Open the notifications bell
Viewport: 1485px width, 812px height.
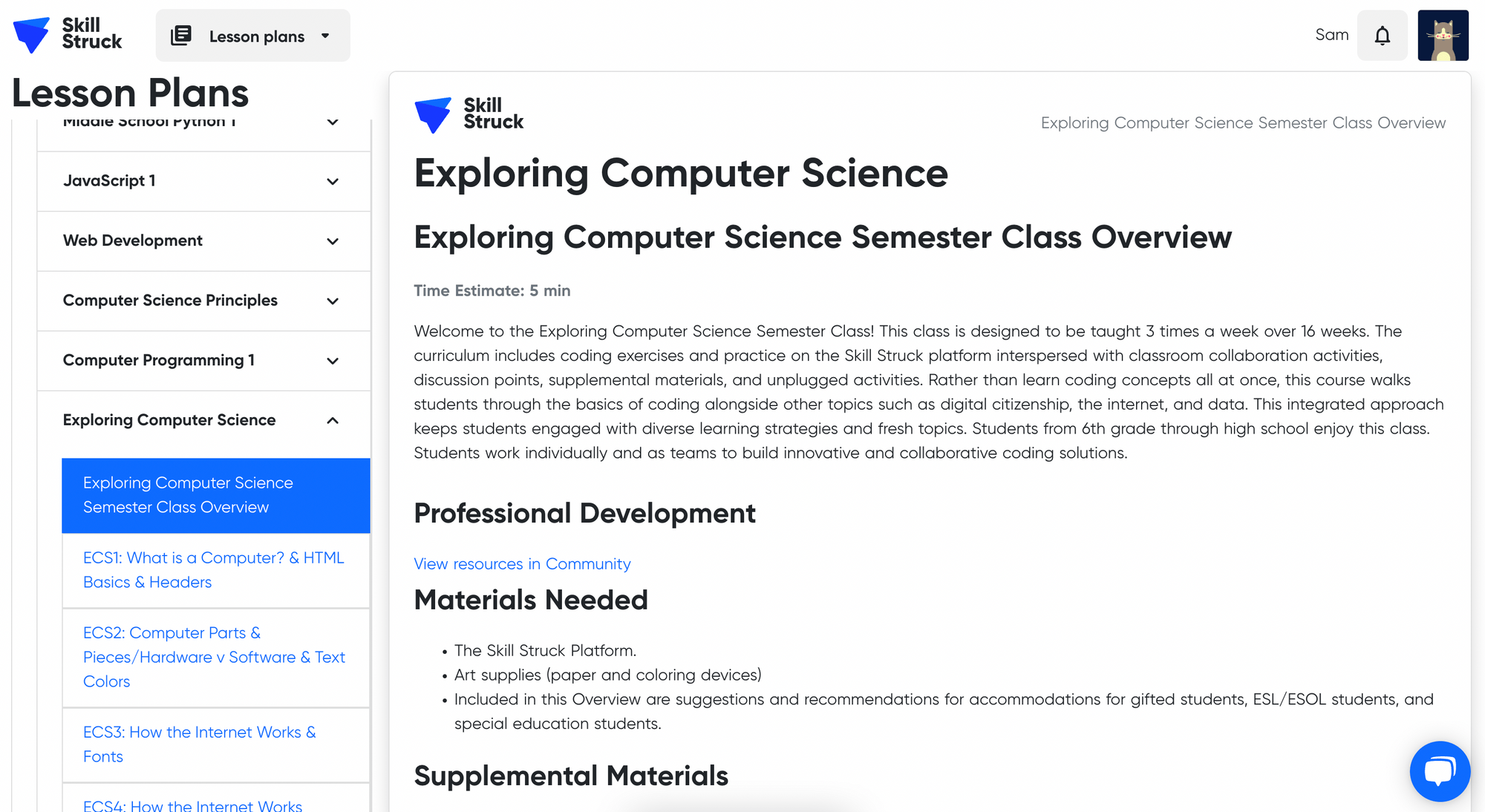pyautogui.click(x=1382, y=36)
